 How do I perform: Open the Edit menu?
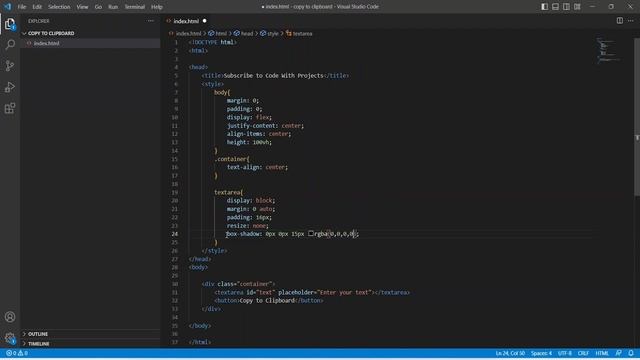pyautogui.click(x=37, y=7)
